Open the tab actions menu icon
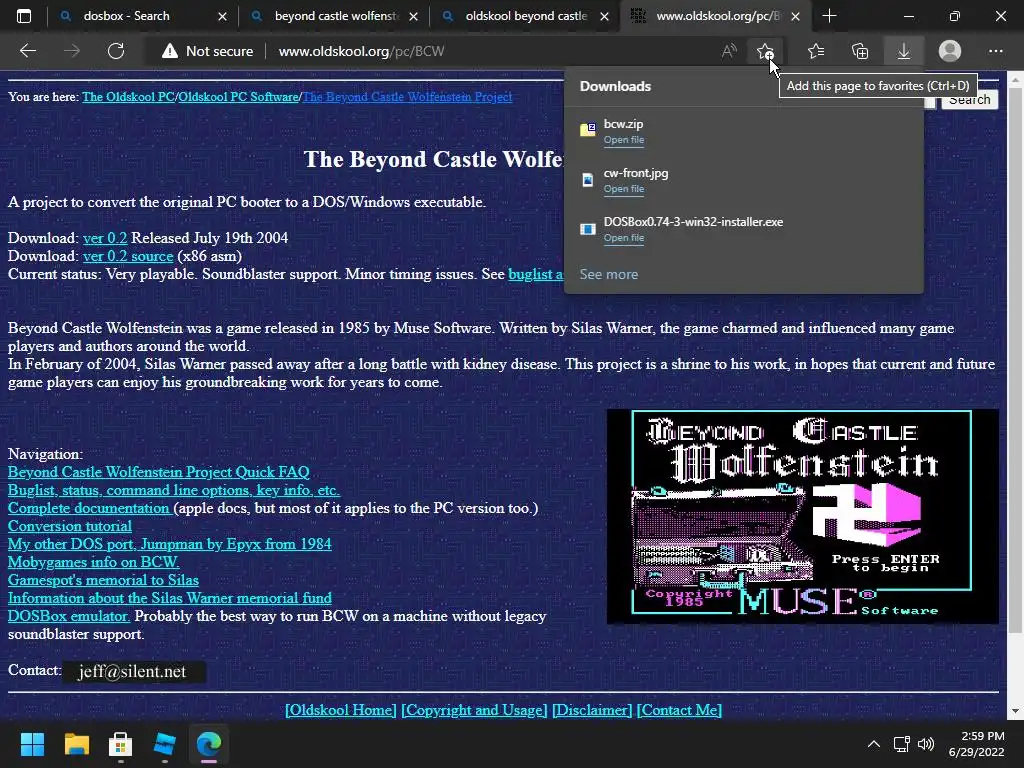 (x=24, y=16)
